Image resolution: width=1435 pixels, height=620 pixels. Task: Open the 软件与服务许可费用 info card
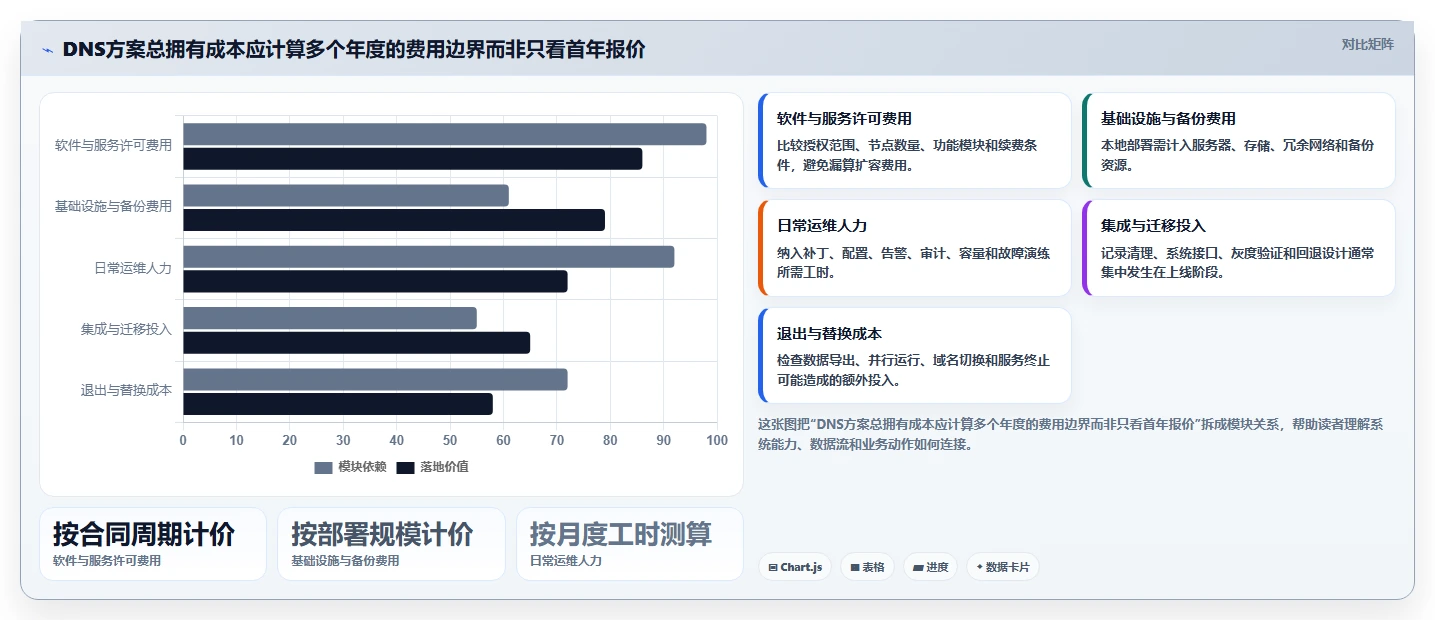[914, 141]
